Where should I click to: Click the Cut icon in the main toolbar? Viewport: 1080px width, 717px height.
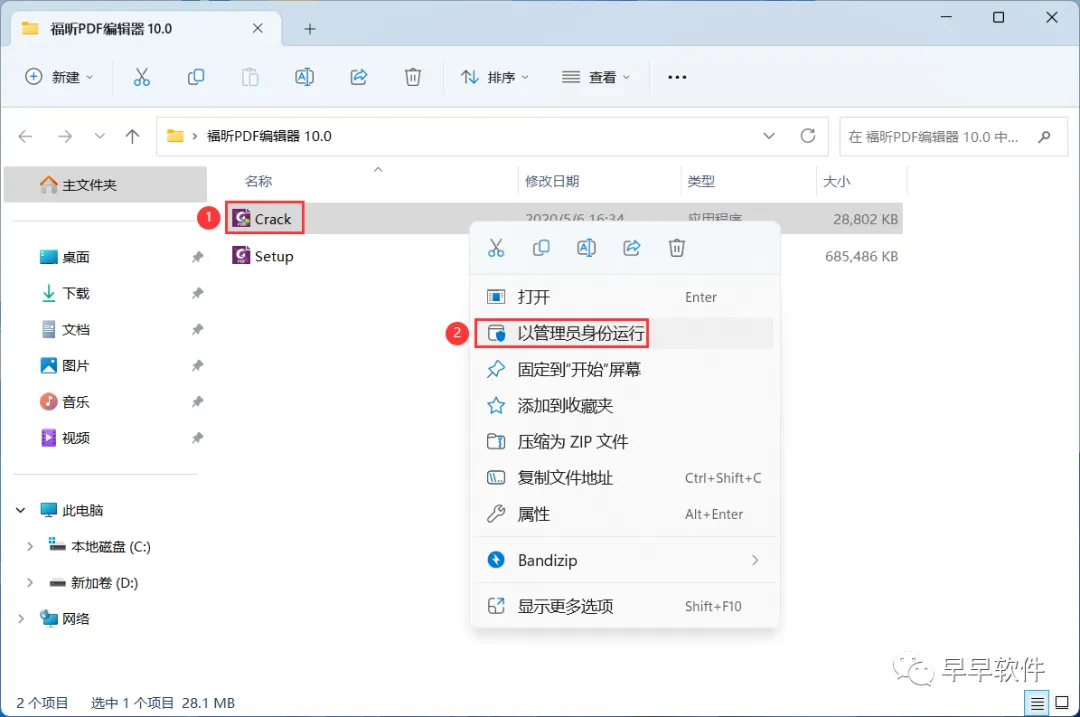click(x=141, y=77)
